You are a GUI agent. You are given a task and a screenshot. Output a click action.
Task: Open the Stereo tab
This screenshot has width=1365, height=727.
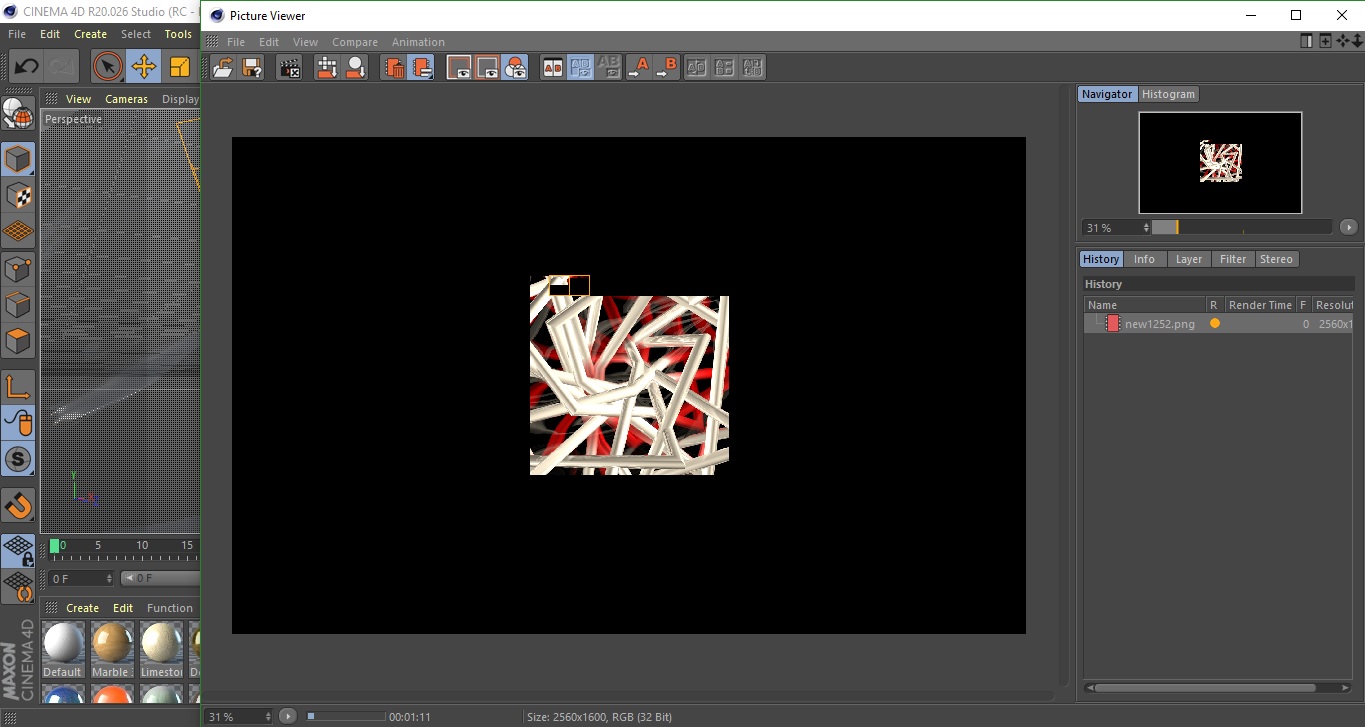[1276, 259]
